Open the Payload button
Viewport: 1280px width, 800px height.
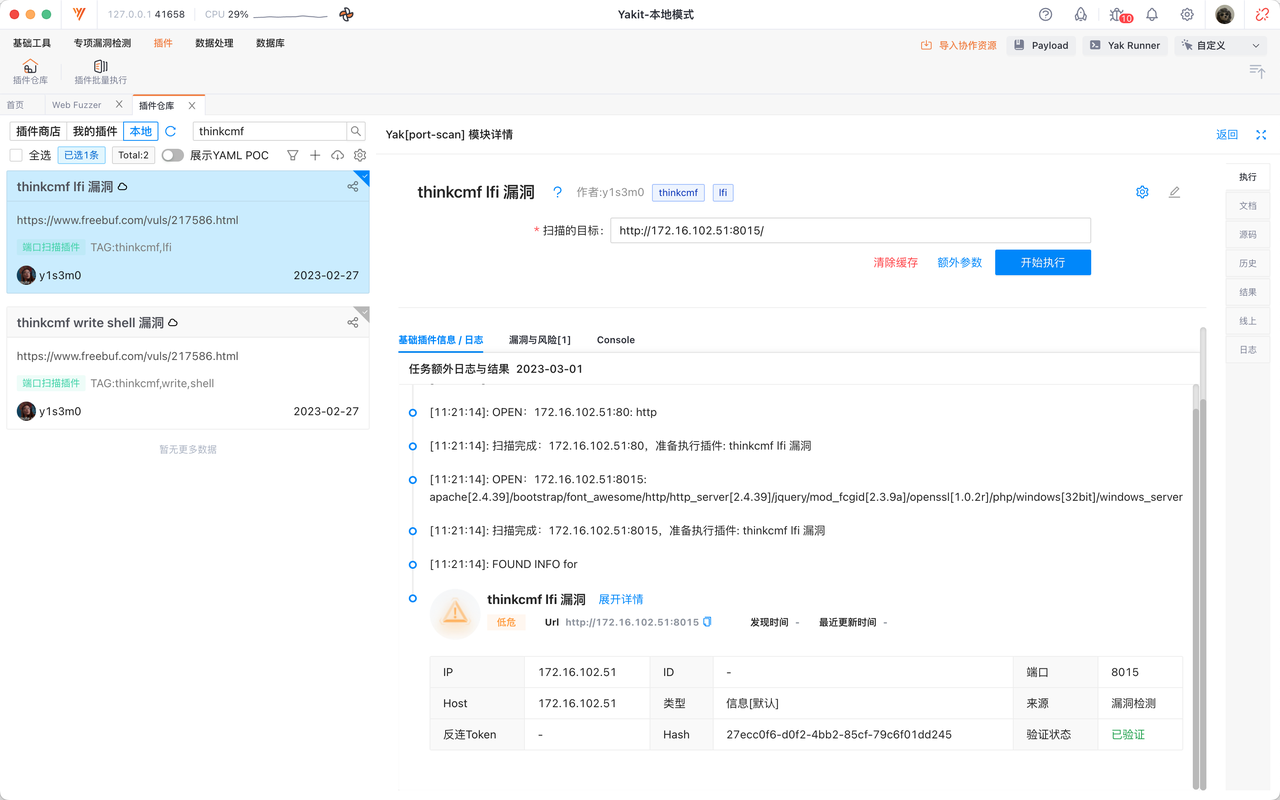click(1040, 45)
